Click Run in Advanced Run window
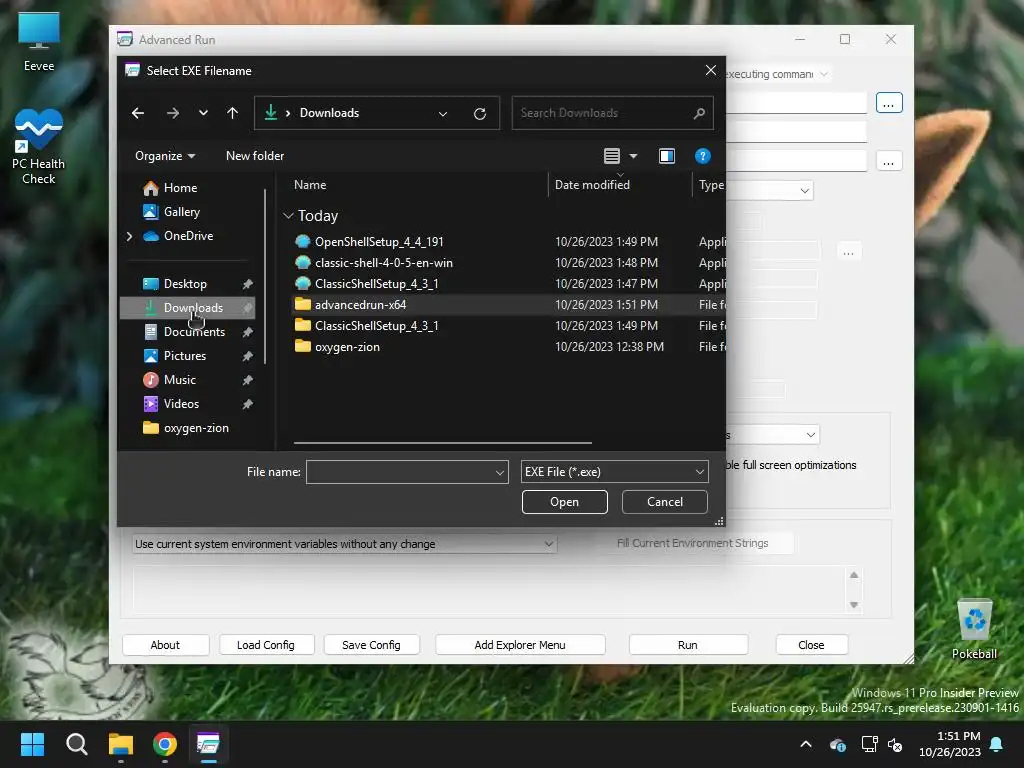Viewport: 1024px width, 768px height. (688, 645)
